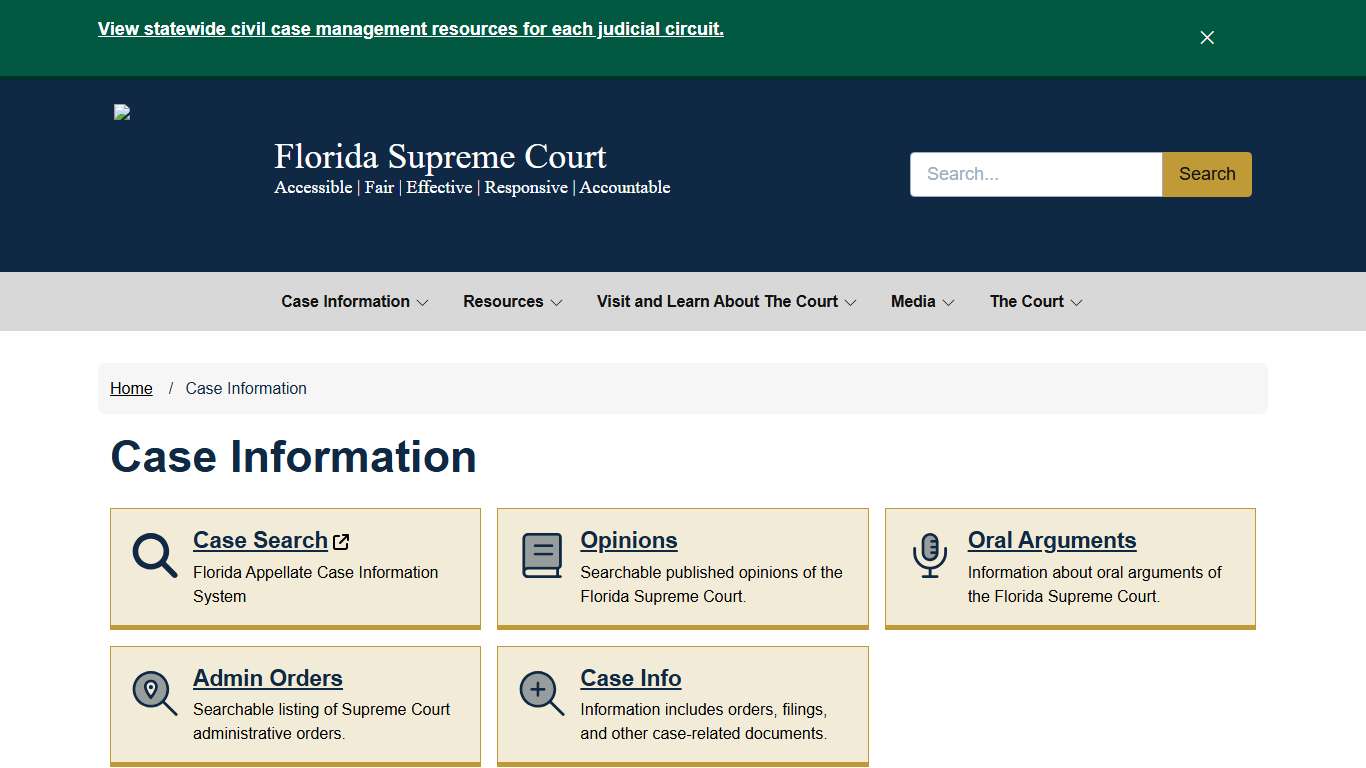Click the magnifier-plus icon next to Case Info
The image size is (1366, 768).
(x=540, y=692)
